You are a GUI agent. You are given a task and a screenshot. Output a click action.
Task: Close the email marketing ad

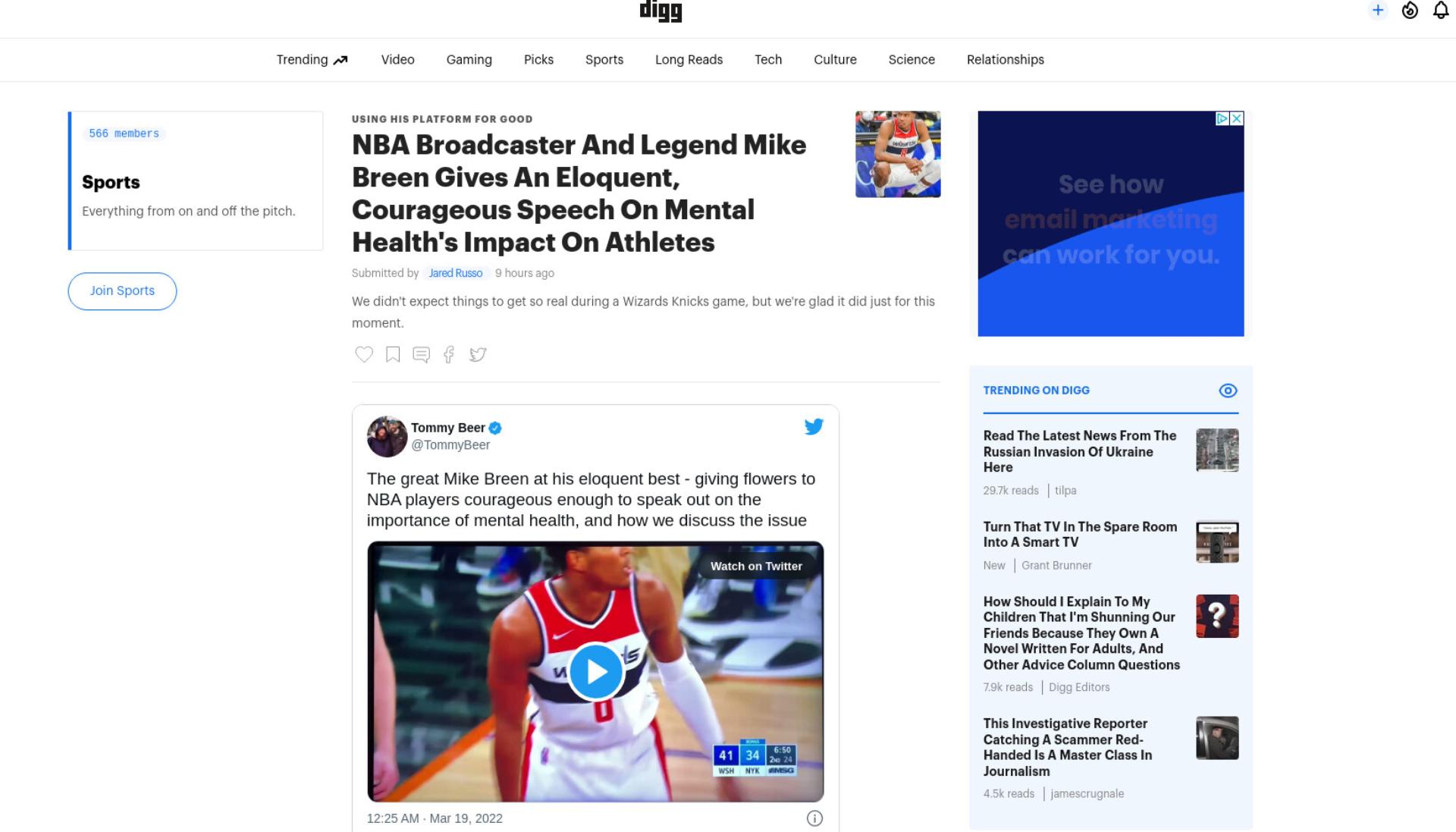click(x=1237, y=118)
